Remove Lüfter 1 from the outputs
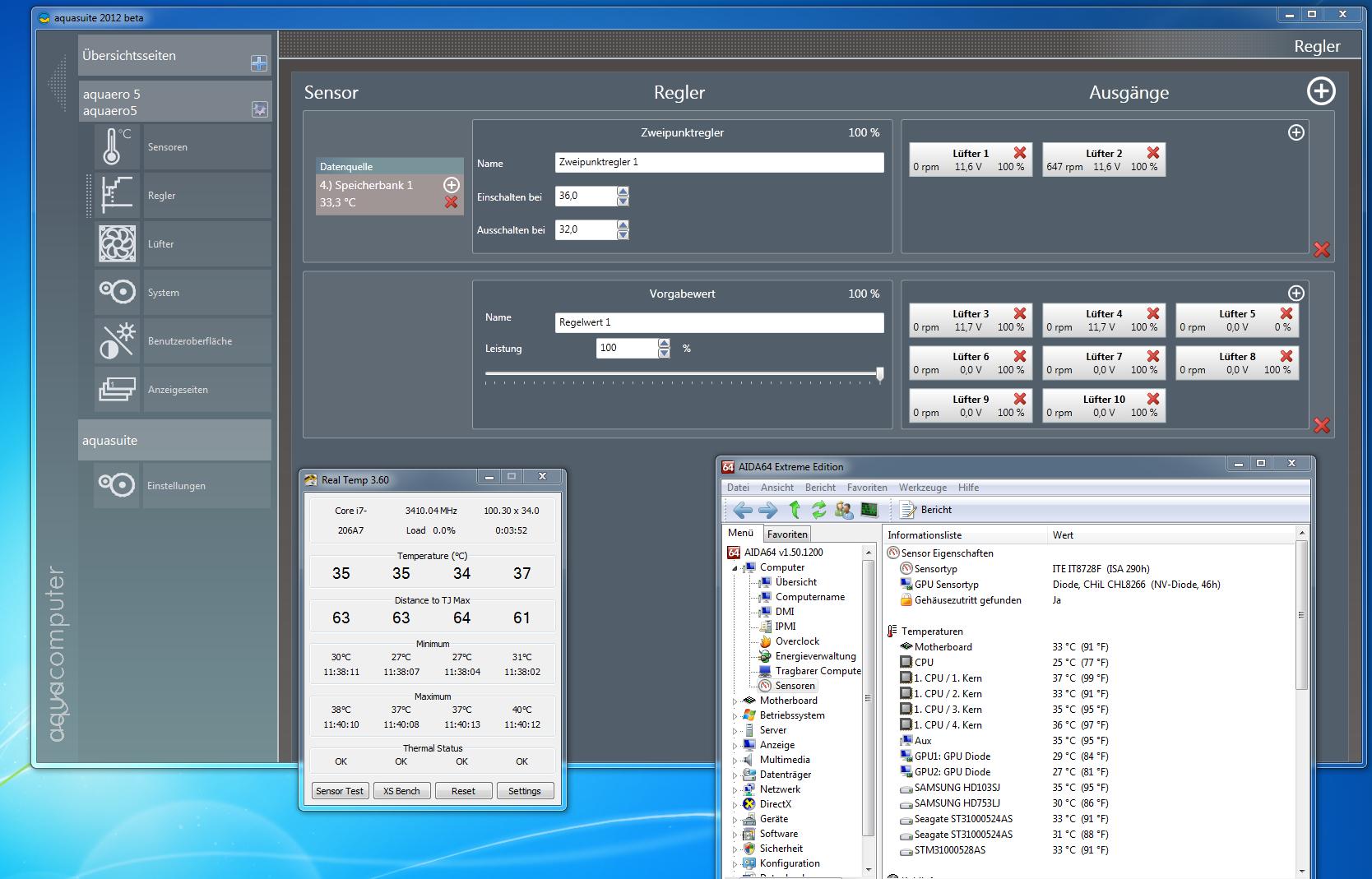The height and width of the screenshot is (879, 1372). 1020,153
